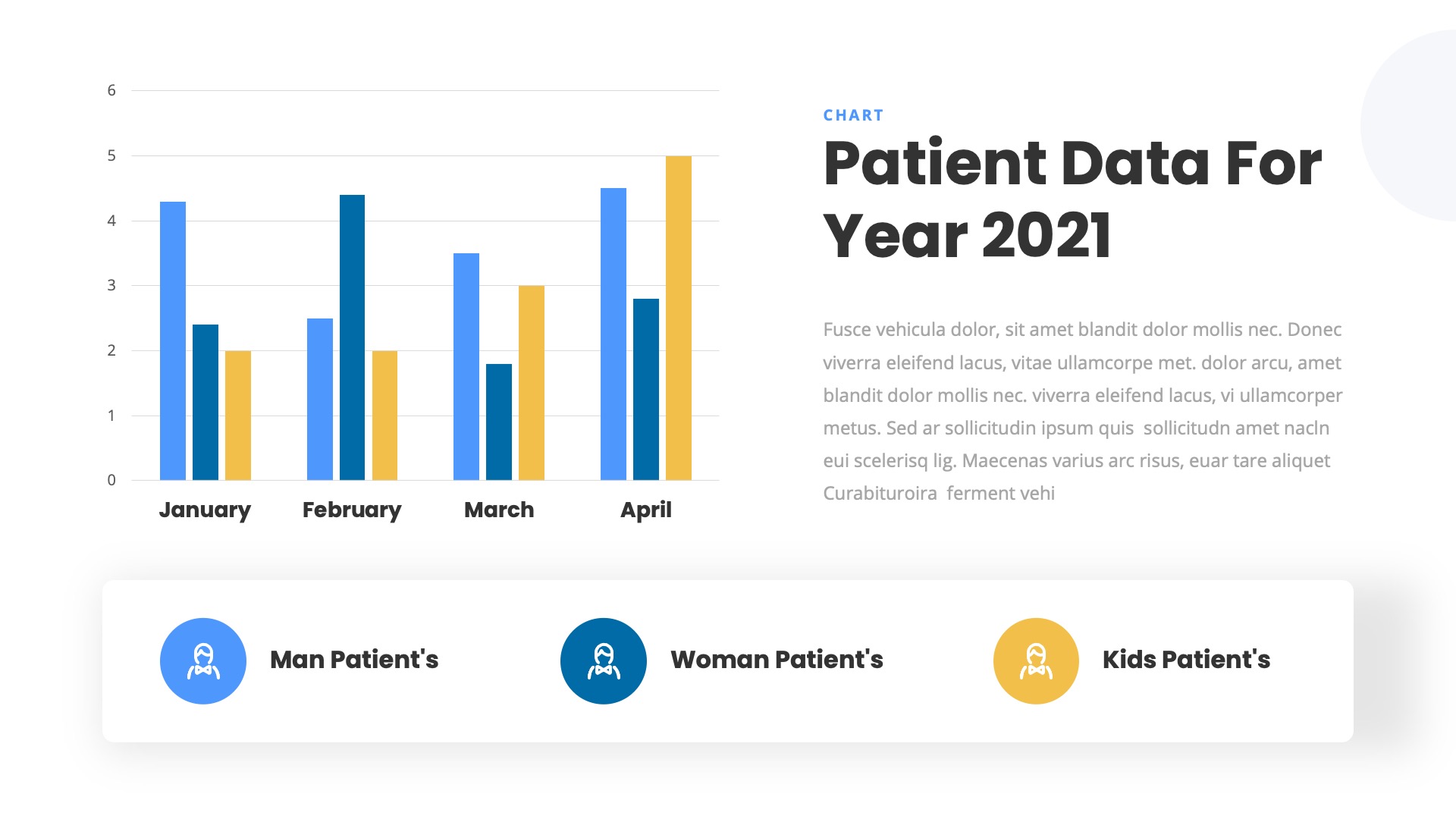Viewport: 1456px width, 819px height.
Task: Select March's yellow bar
Action: coord(532,383)
